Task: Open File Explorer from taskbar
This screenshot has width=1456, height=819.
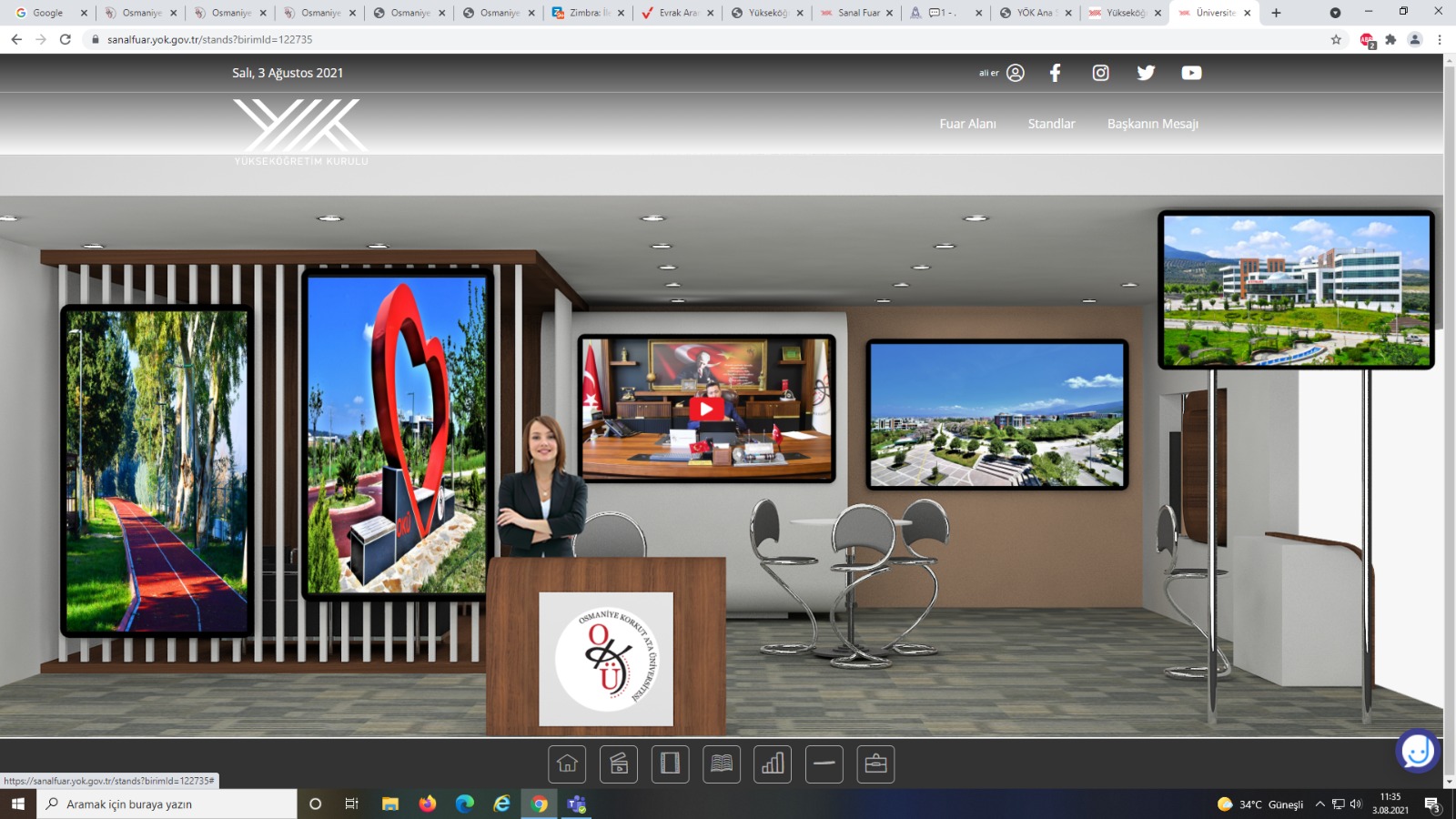Action: (389, 804)
